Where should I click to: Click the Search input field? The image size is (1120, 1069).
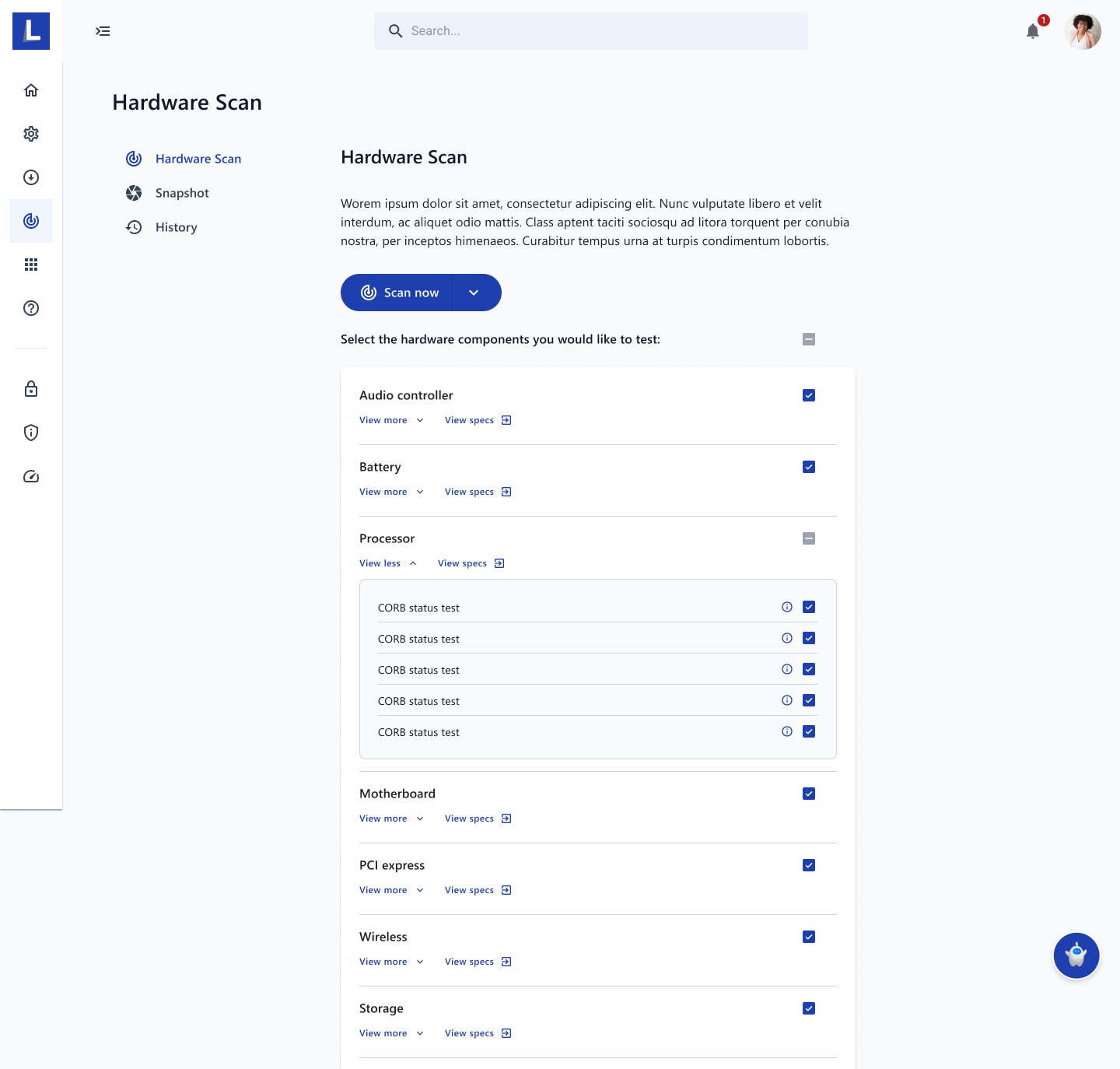click(591, 31)
